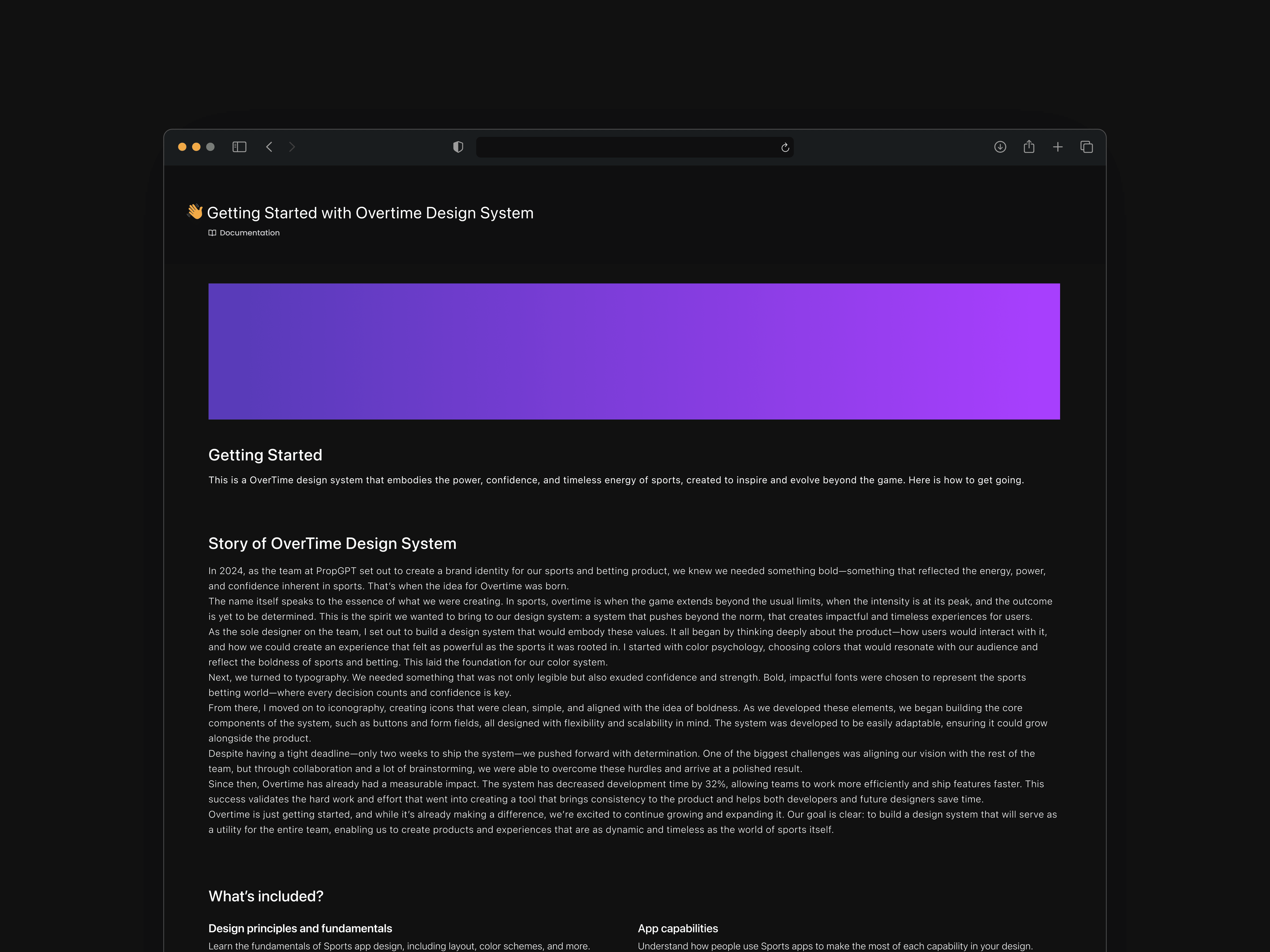The height and width of the screenshot is (952, 1270).
Task: Toggle the browser sidebar panel
Action: (x=239, y=147)
